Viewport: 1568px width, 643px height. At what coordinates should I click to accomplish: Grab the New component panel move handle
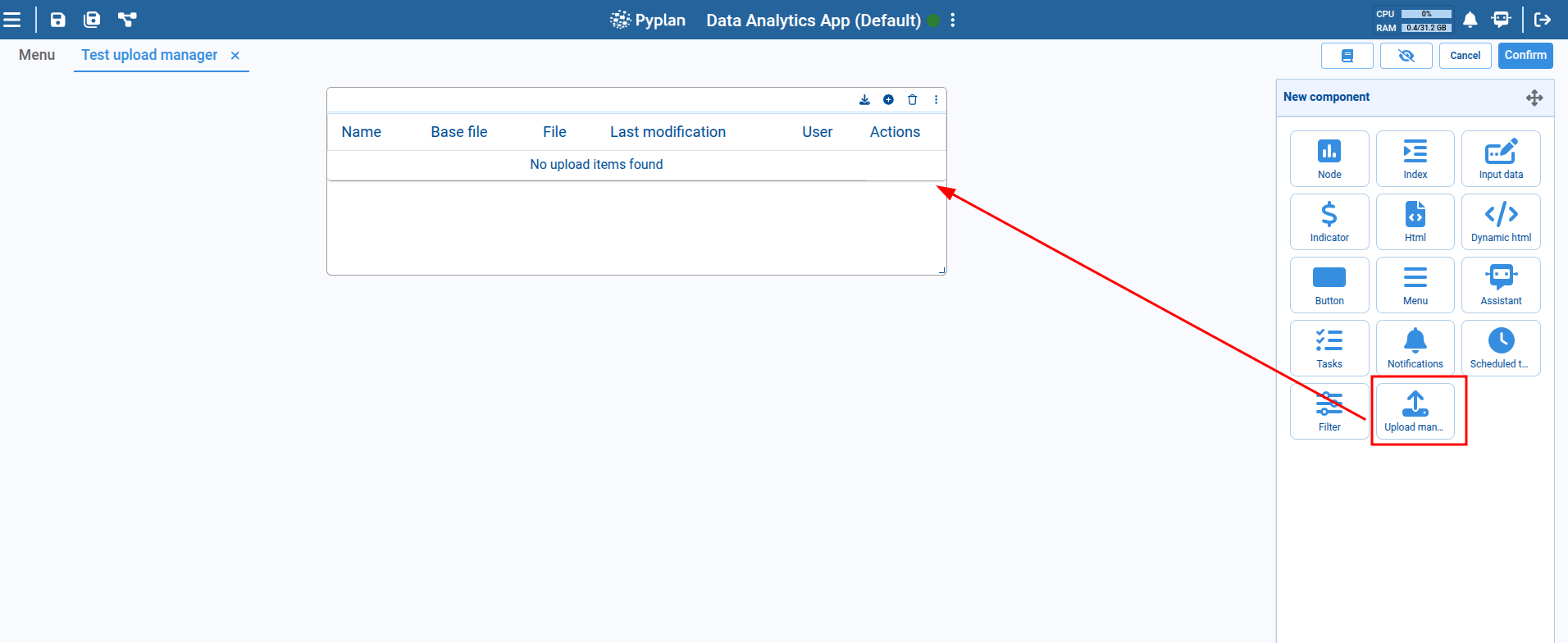tap(1534, 98)
